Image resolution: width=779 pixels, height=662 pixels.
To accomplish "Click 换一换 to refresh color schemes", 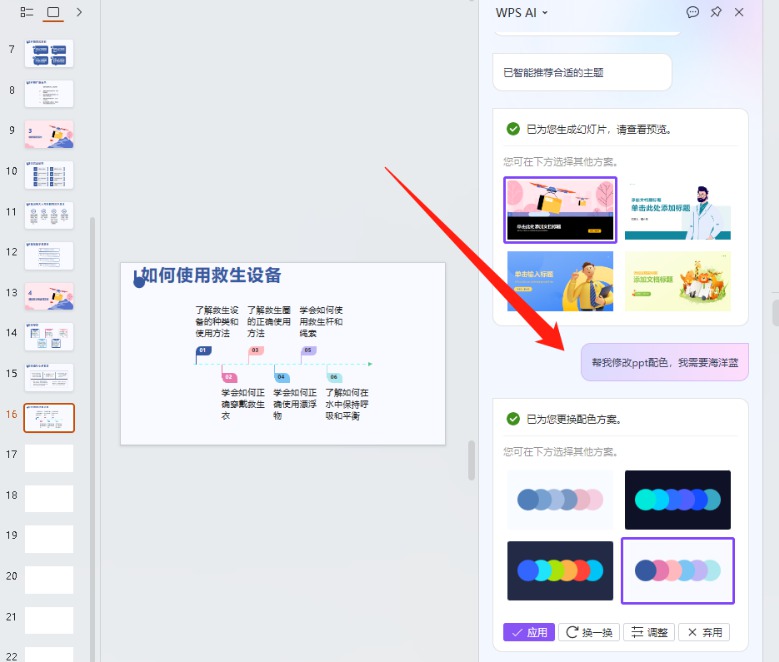I will coord(589,632).
